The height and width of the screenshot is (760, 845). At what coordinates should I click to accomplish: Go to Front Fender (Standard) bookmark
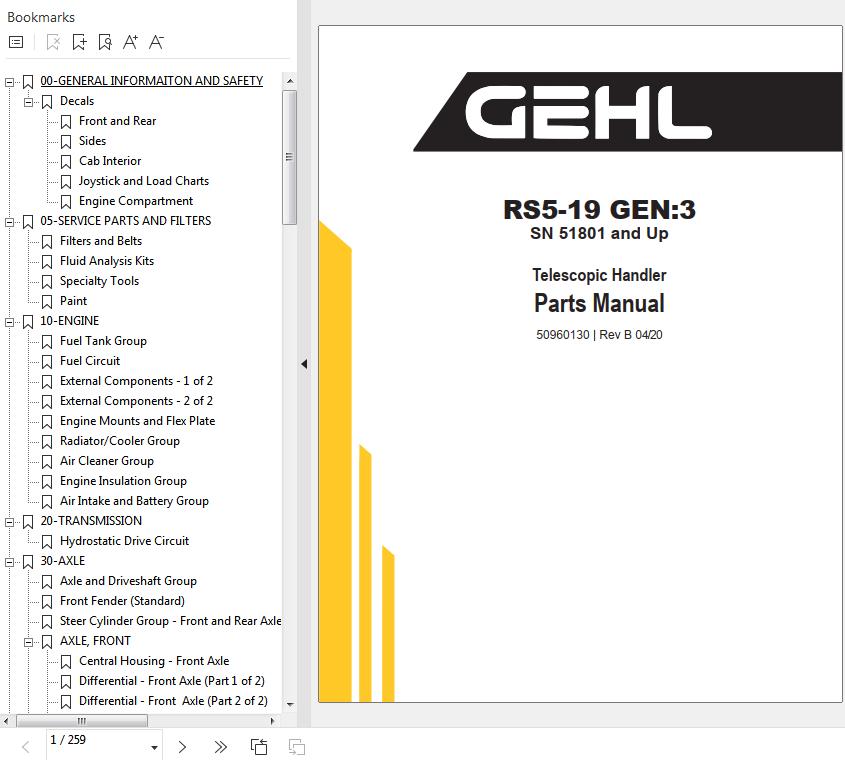click(122, 600)
